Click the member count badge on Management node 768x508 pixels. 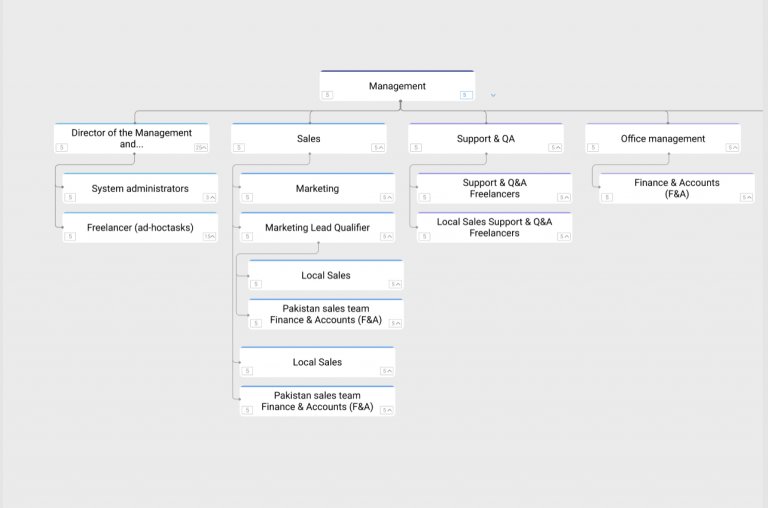[328, 95]
